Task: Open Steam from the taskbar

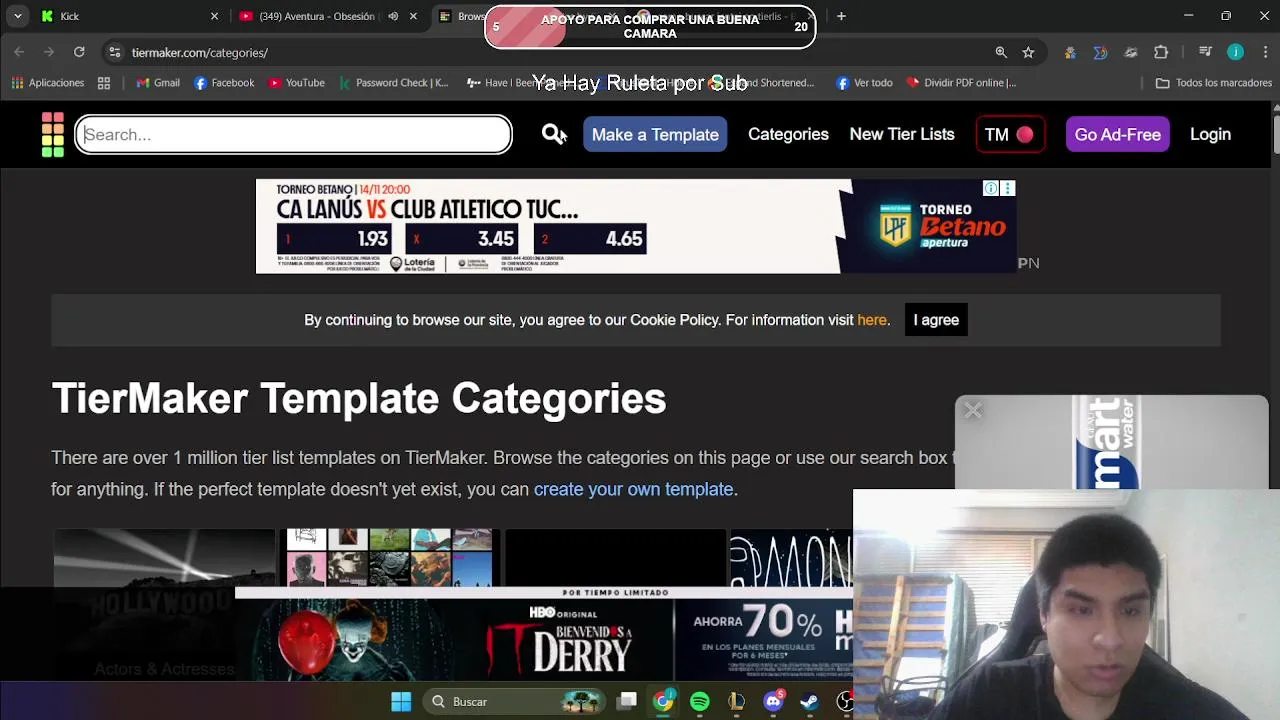Action: 809,702
